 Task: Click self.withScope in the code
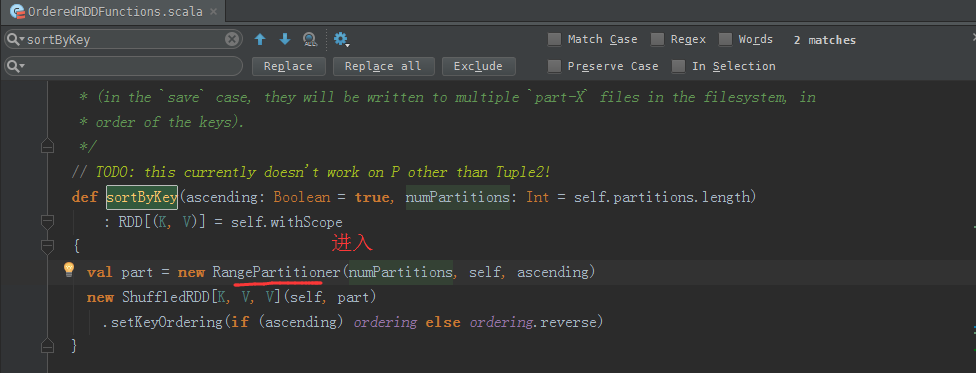(x=287, y=222)
